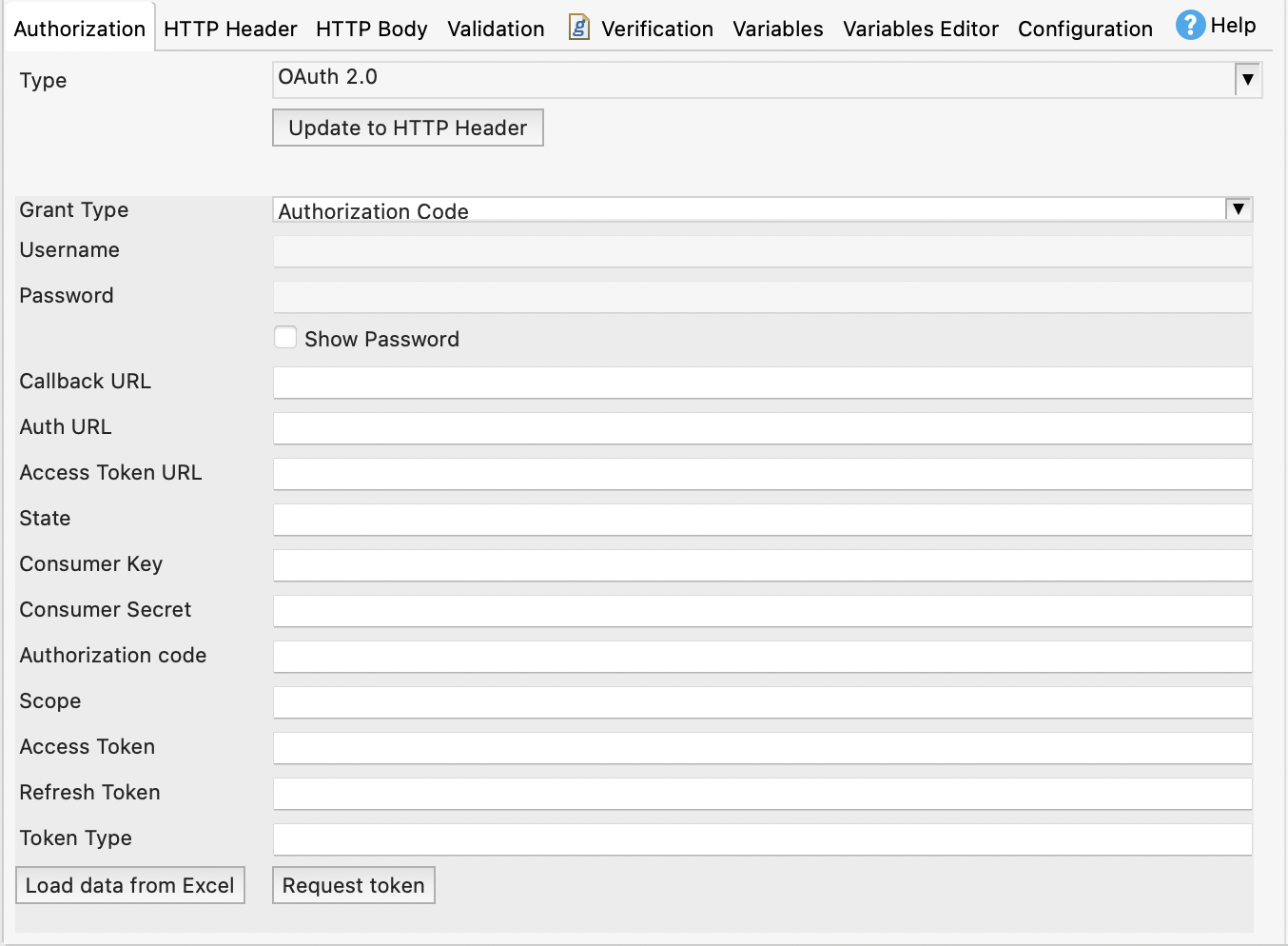
Task: Expand the Type dropdown arrow
Action: [1247, 79]
